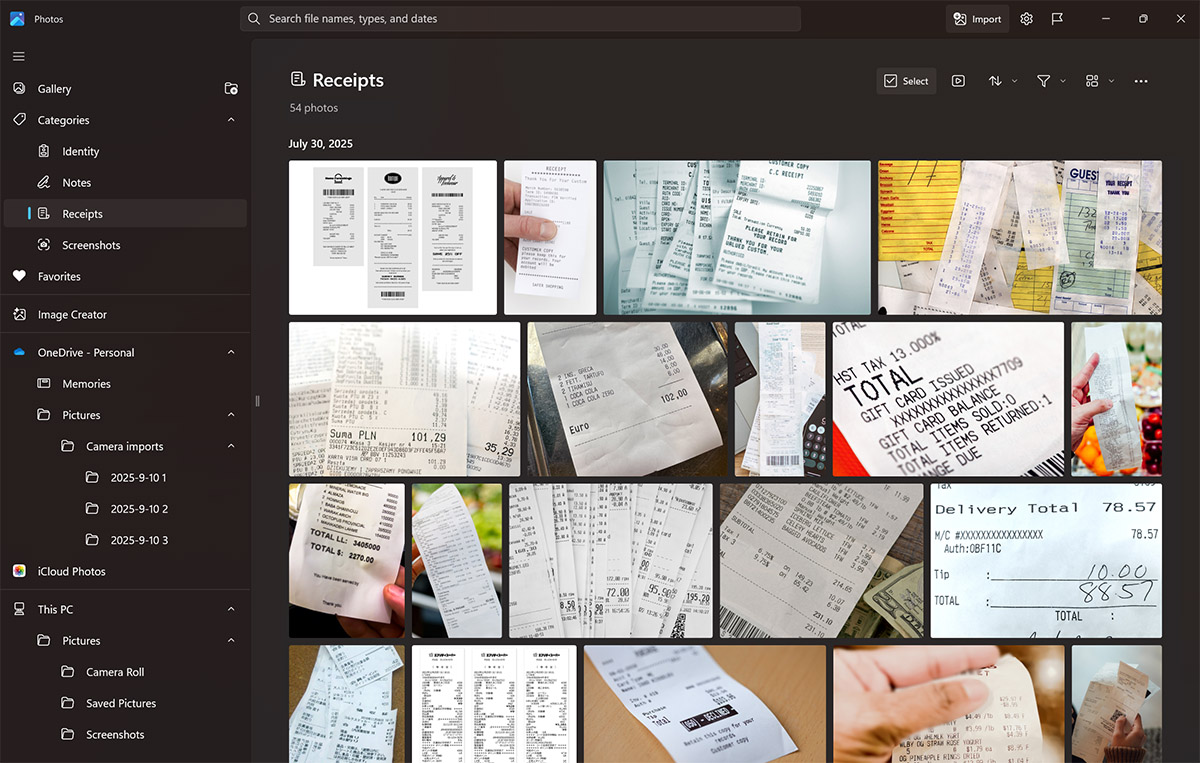Collapse the OneDrive - Personal section
1200x763 pixels.
point(231,352)
